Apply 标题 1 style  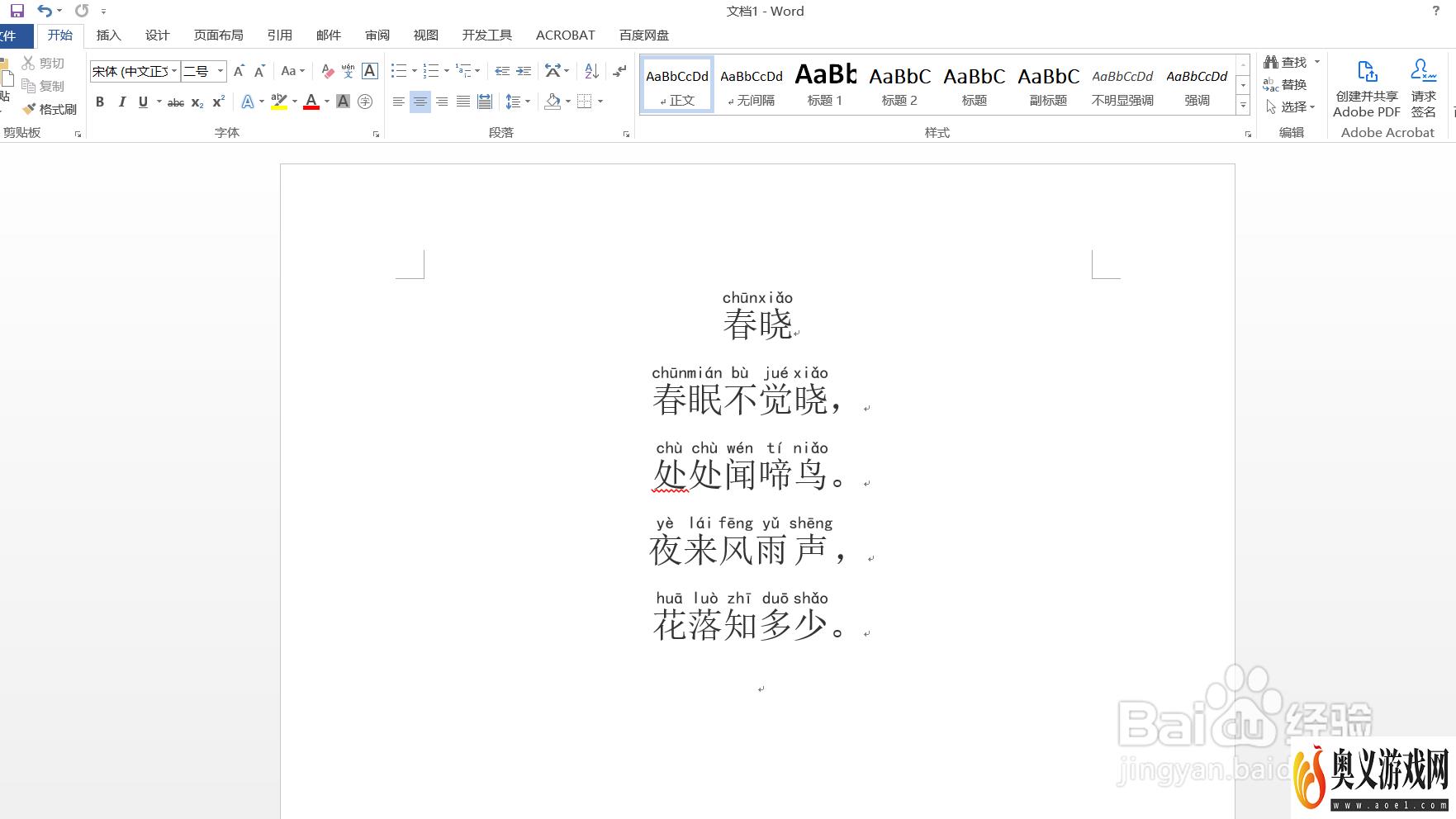point(825,85)
